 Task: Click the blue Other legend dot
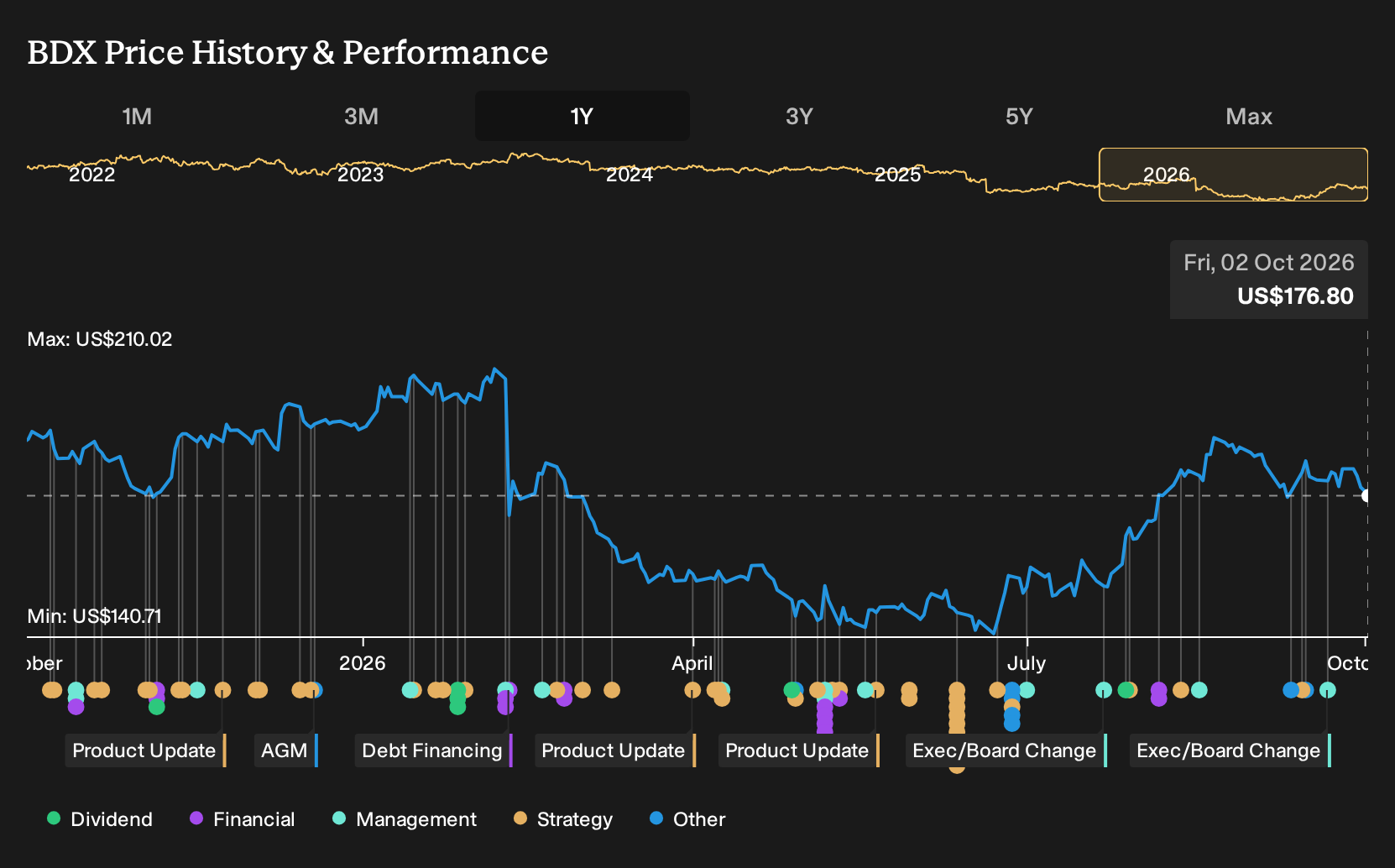tap(656, 818)
